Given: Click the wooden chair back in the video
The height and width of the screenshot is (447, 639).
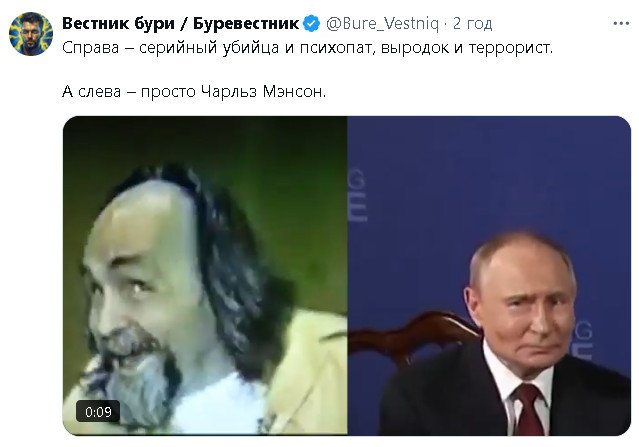Looking at the screenshot, I should [x=412, y=336].
